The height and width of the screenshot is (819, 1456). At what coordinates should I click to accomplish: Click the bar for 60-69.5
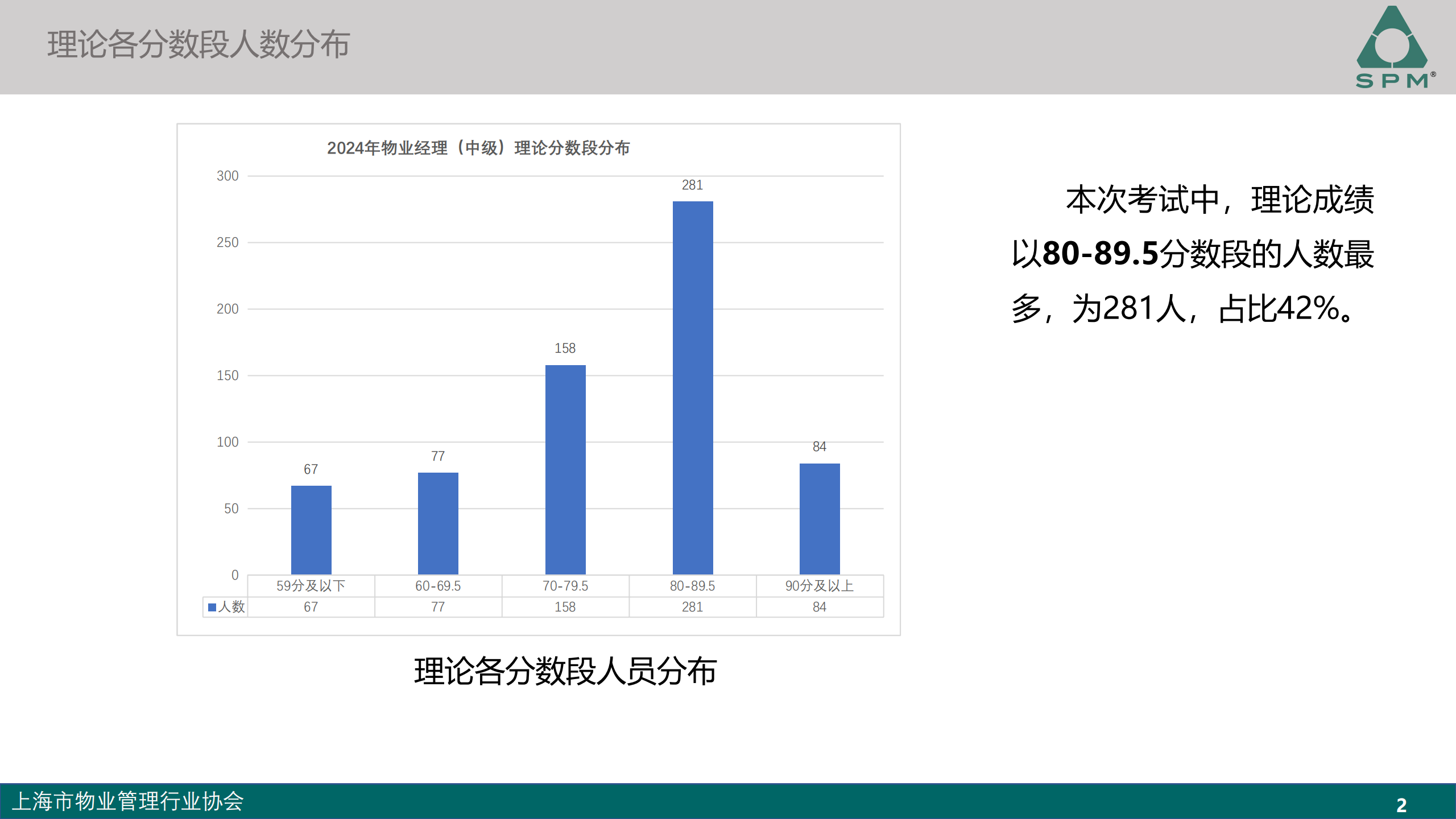click(438, 523)
